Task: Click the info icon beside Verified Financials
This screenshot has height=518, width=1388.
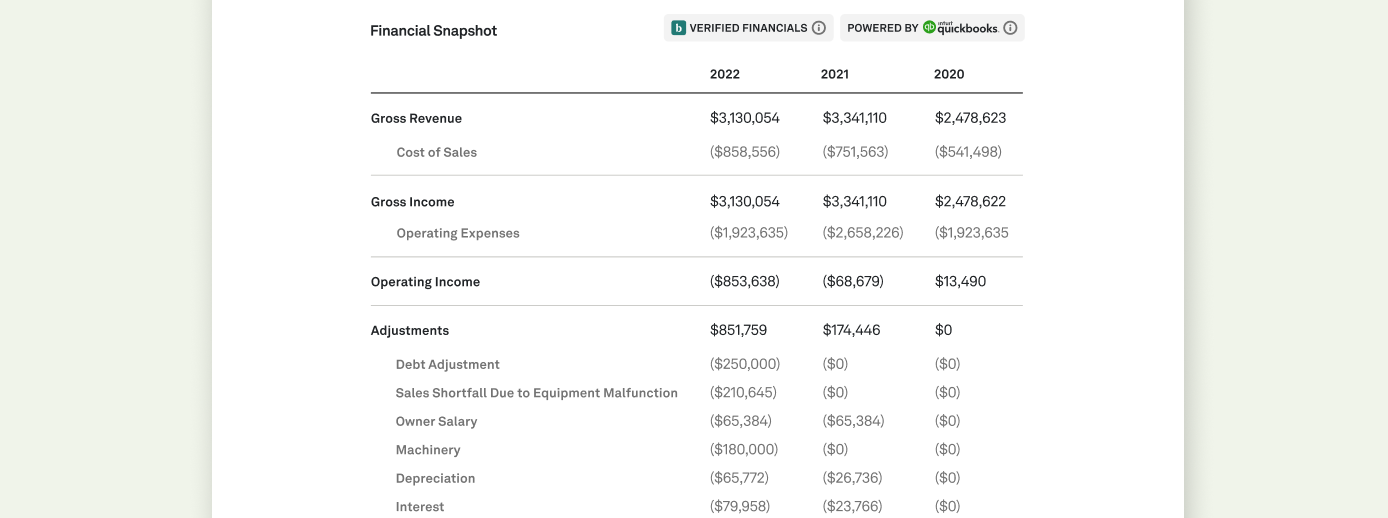Action: (x=819, y=28)
